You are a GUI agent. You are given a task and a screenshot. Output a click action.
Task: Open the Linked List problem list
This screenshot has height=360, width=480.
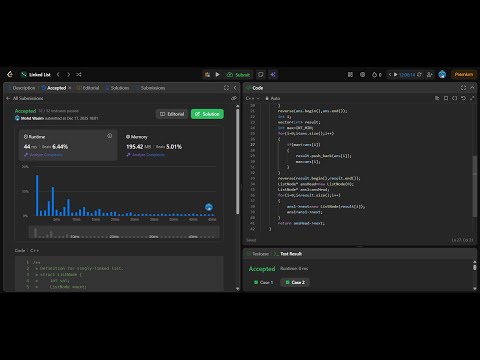tap(36, 75)
